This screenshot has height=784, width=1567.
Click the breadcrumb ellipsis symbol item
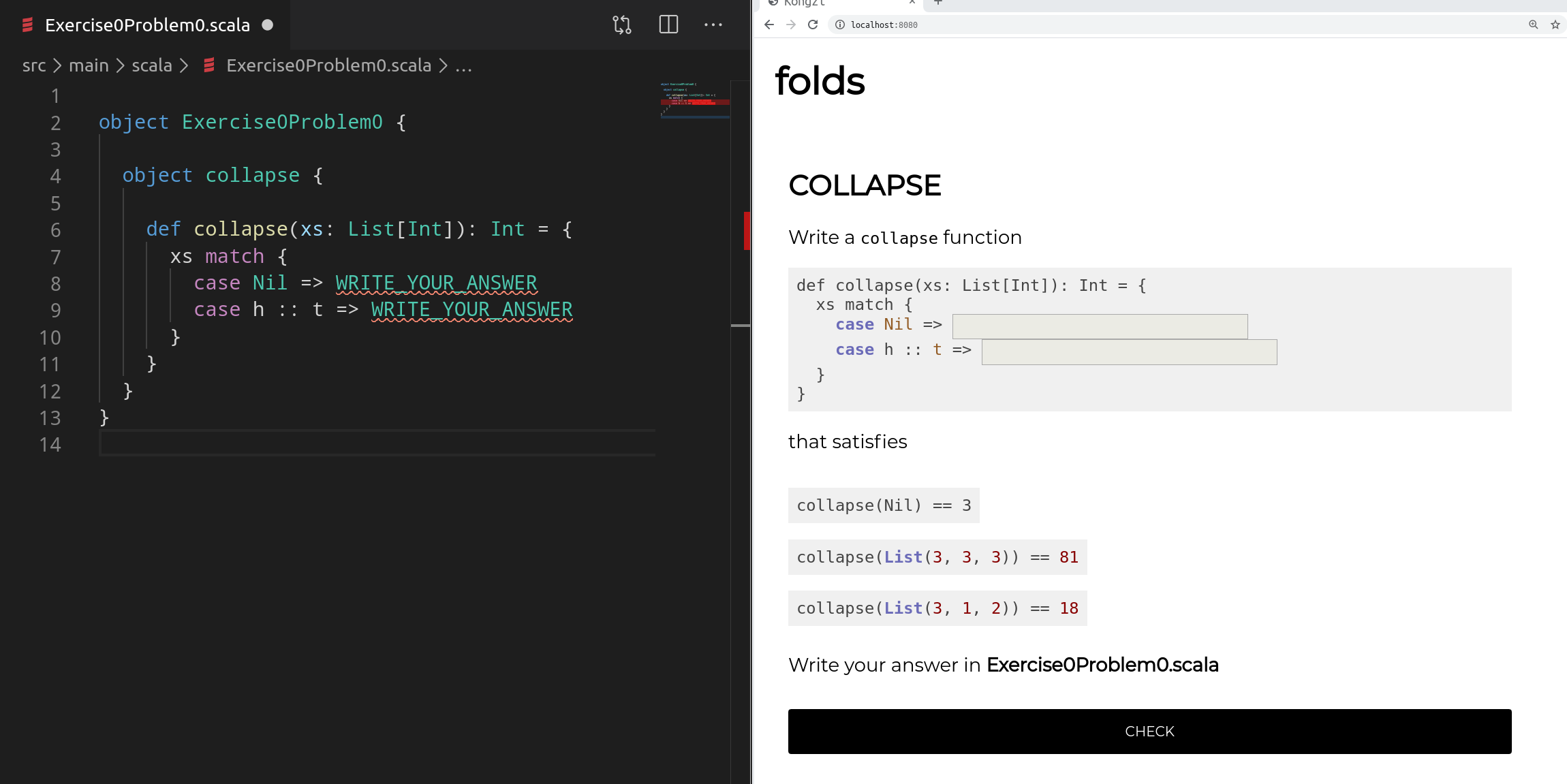[463, 65]
